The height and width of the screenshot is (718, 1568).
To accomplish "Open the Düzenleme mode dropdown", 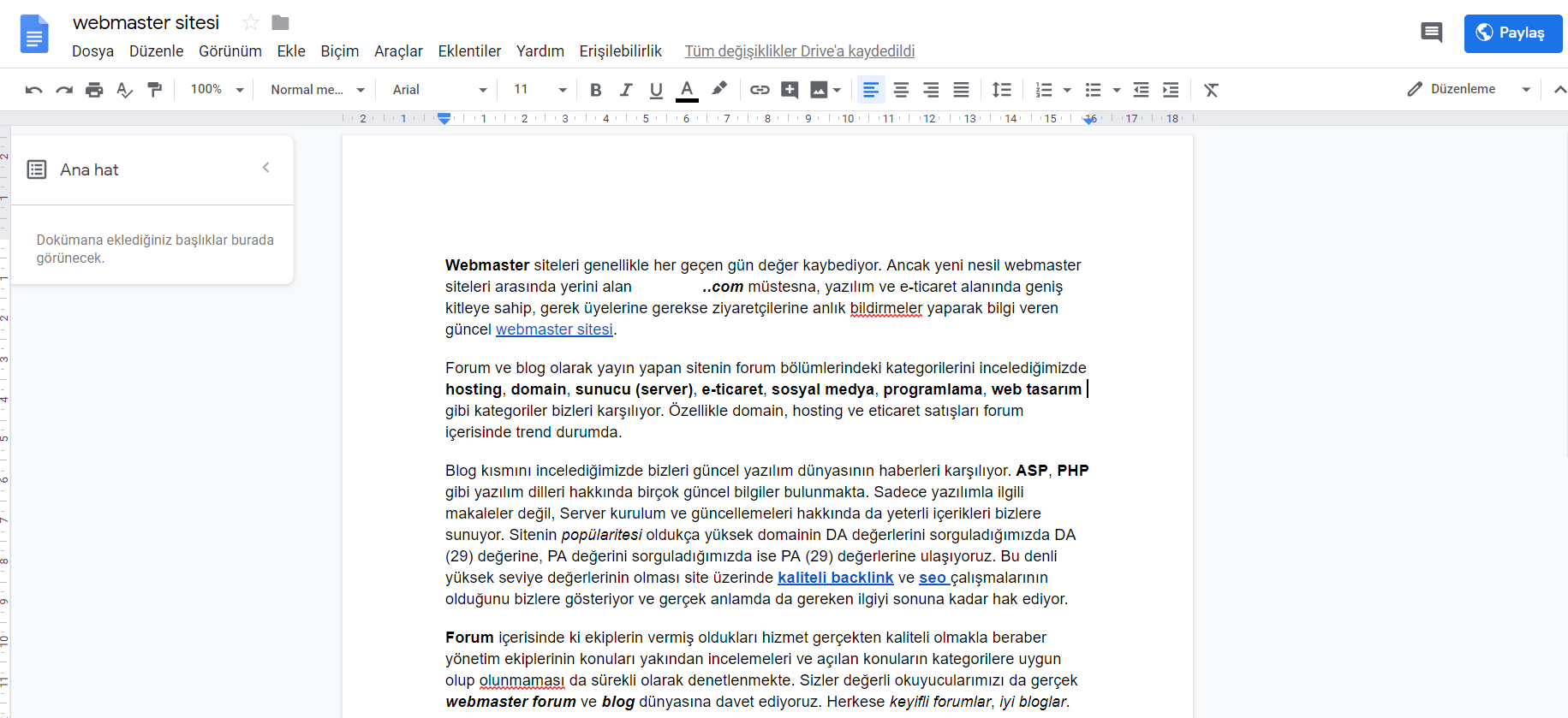I will point(1469,89).
